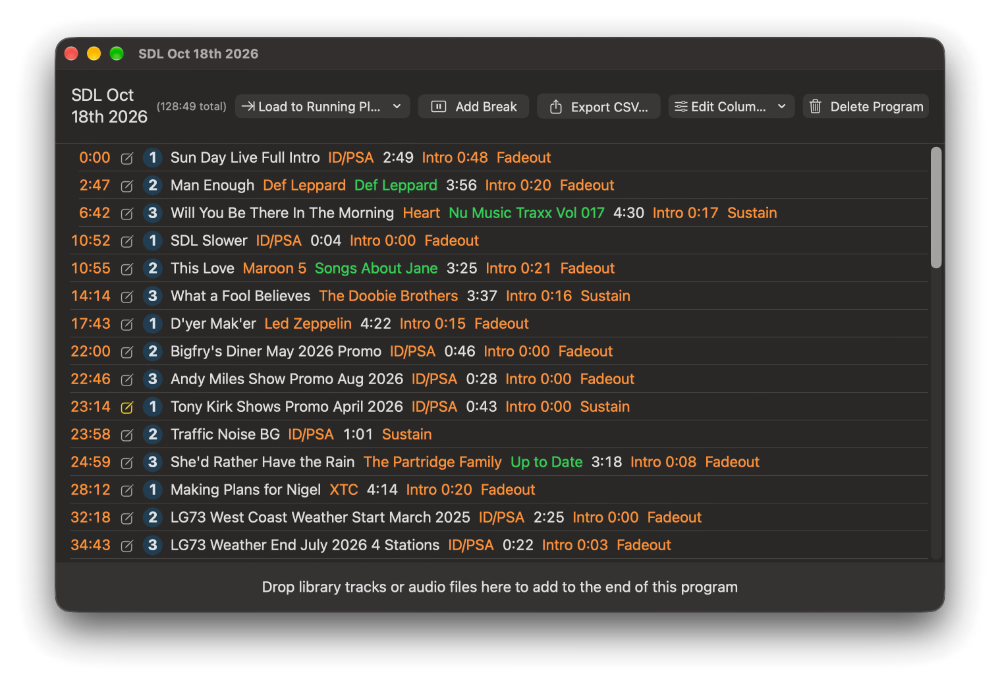Click the drop library tracks area

[500, 587]
